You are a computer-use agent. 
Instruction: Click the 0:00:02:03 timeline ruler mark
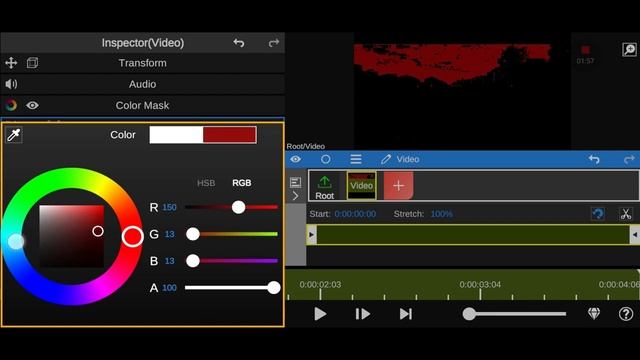point(320,284)
